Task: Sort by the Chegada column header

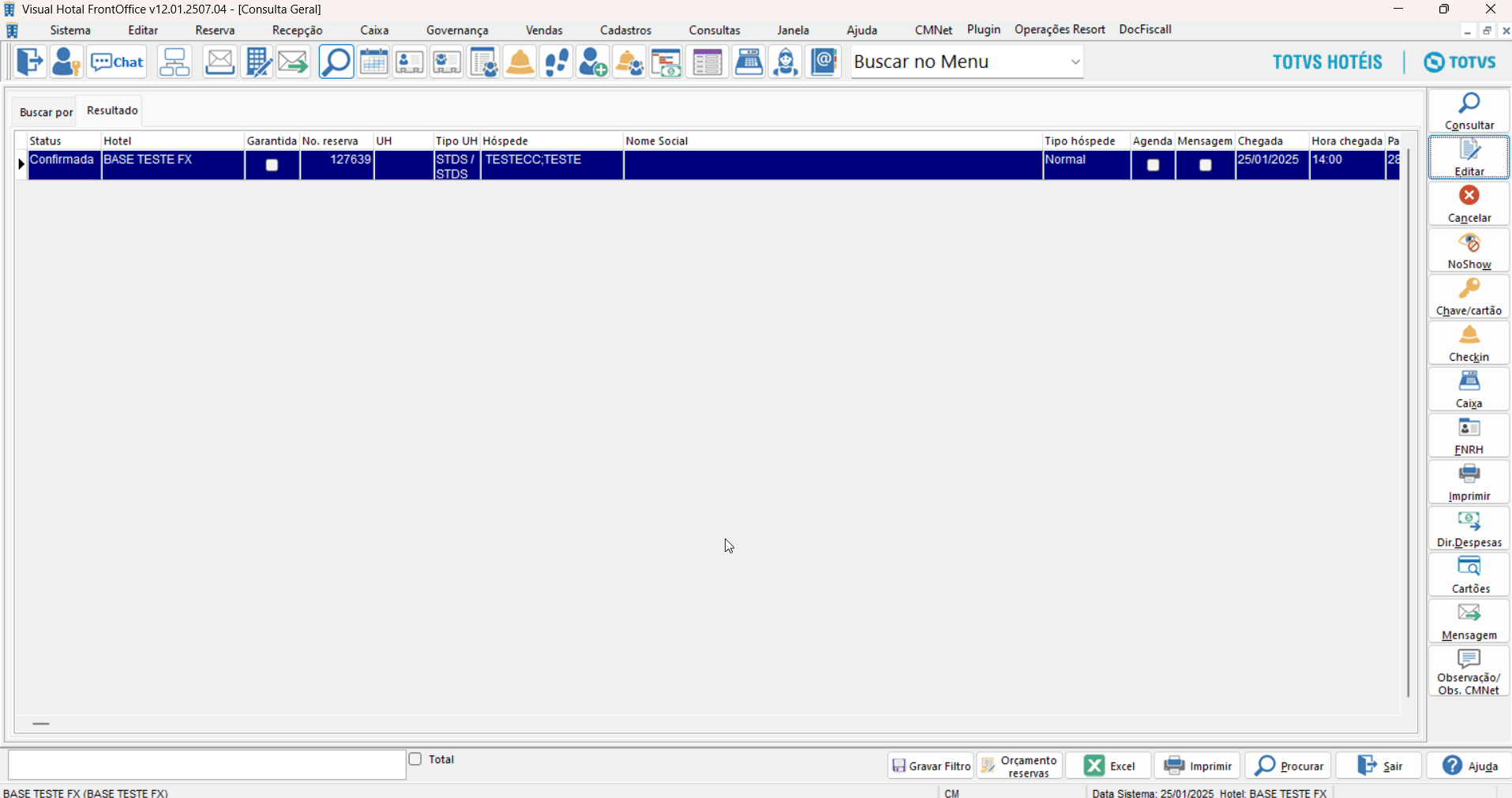Action: pyautogui.click(x=1272, y=140)
